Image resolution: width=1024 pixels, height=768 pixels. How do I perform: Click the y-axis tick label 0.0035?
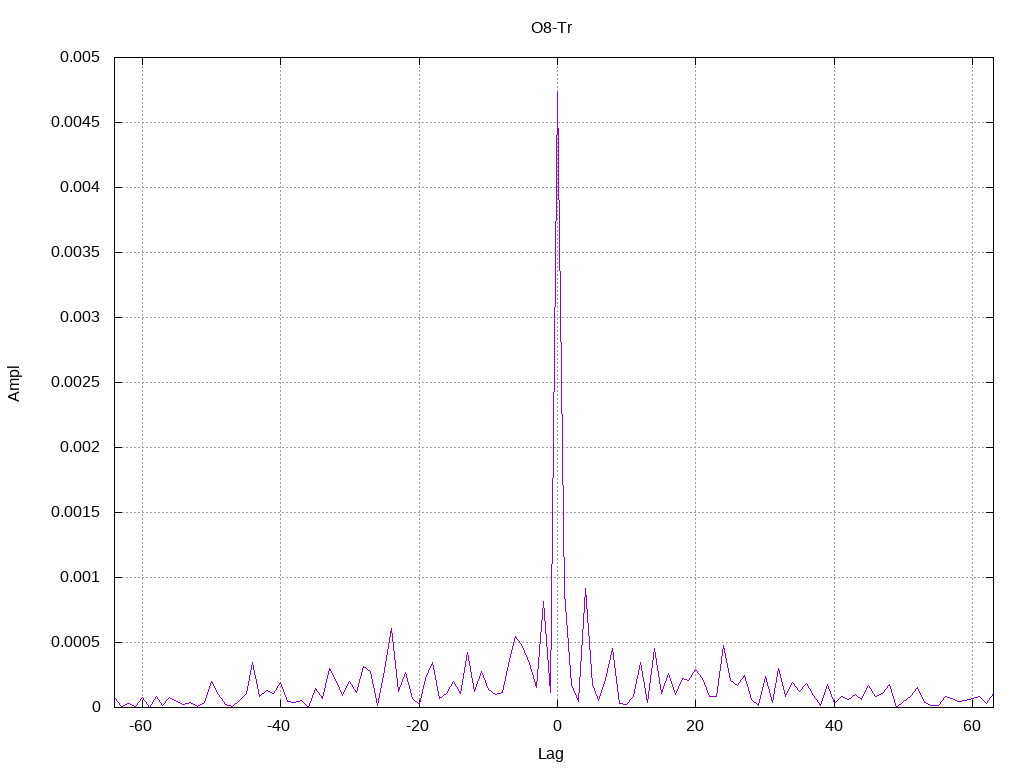point(76,252)
